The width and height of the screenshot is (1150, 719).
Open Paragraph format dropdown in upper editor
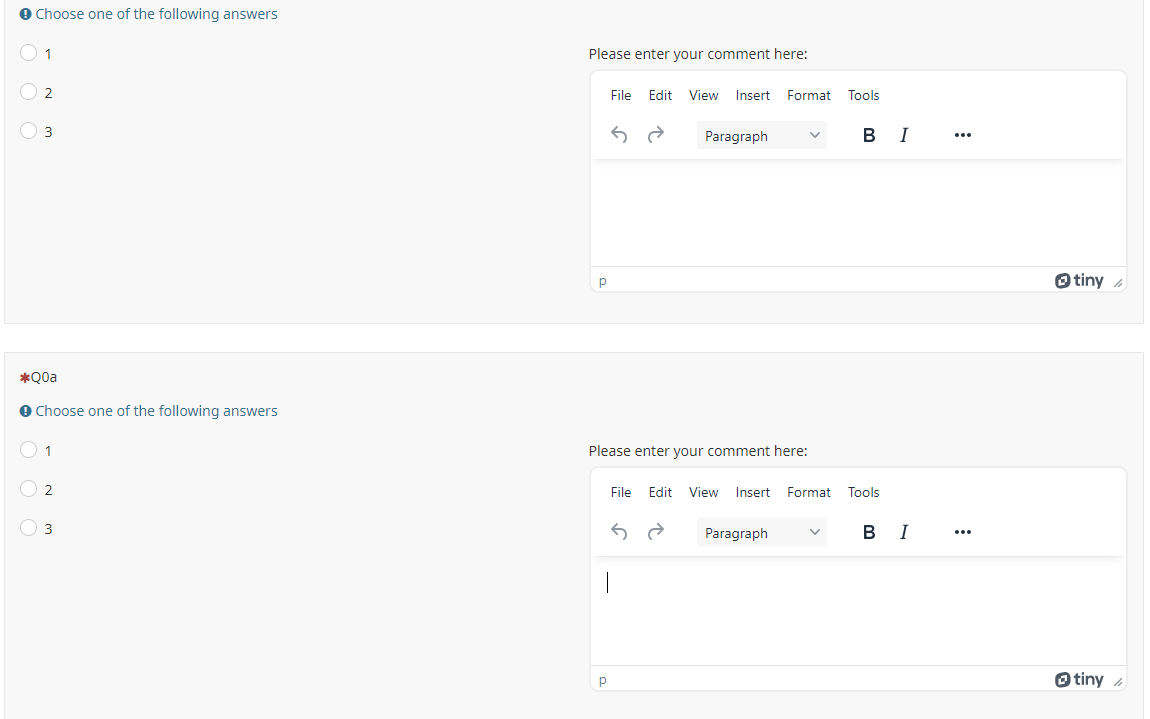[762, 135]
